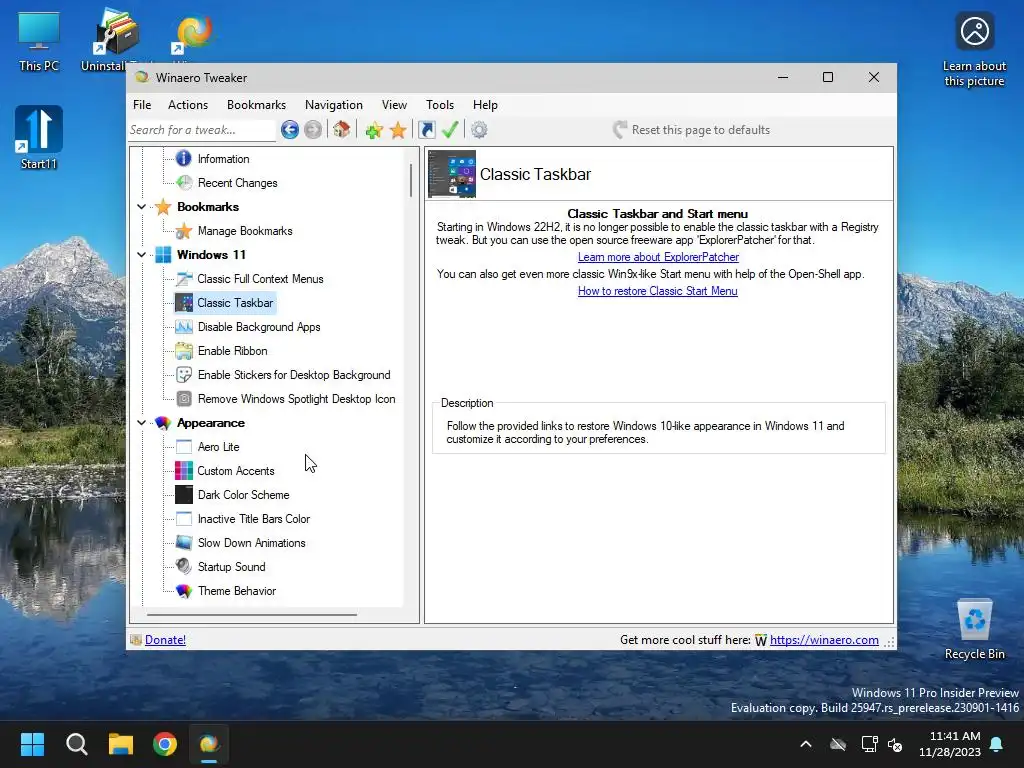Select Aero Lite tree item

(x=218, y=447)
